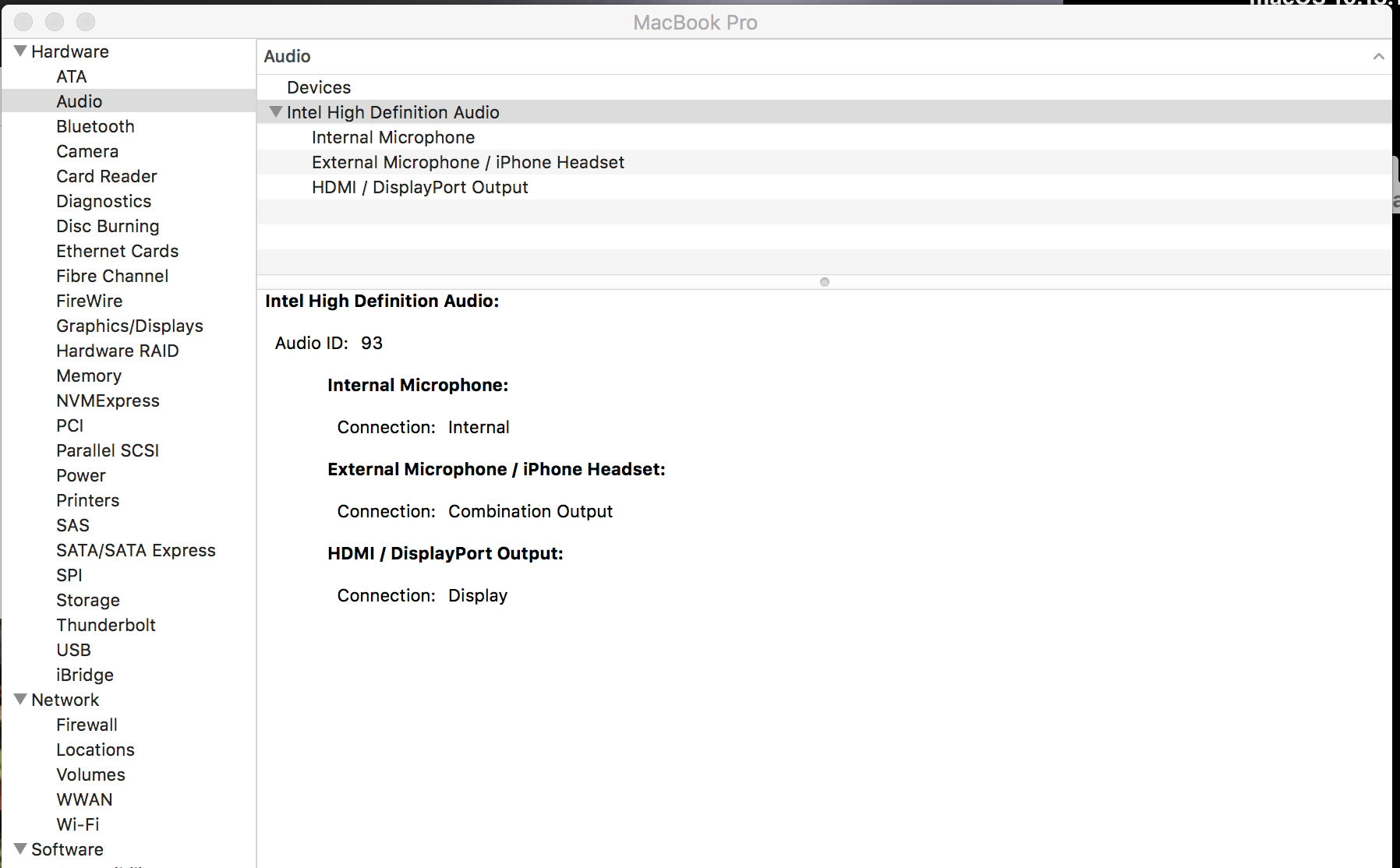Select Hardware RAID entry
The height and width of the screenshot is (868, 1400).
pyautogui.click(x=118, y=351)
